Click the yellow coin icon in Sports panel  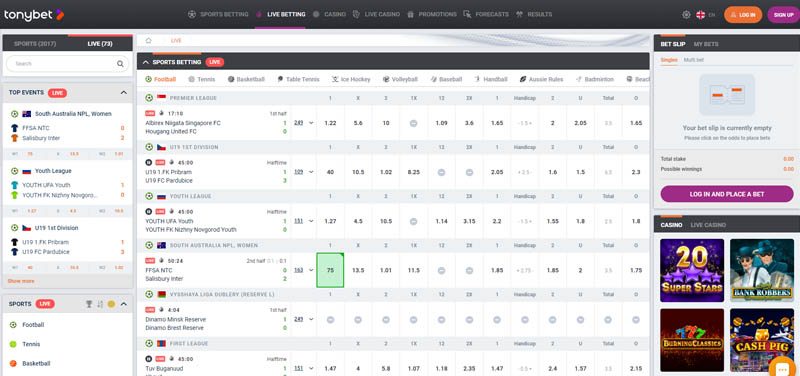111,304
